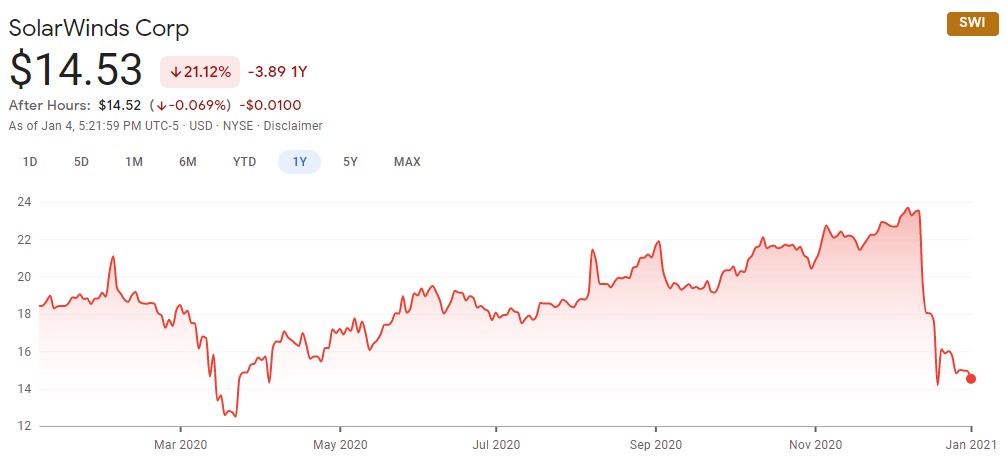Click the $14.53 stock price
The width and height of the screenshot is (1007, 462).
(76, 71)
